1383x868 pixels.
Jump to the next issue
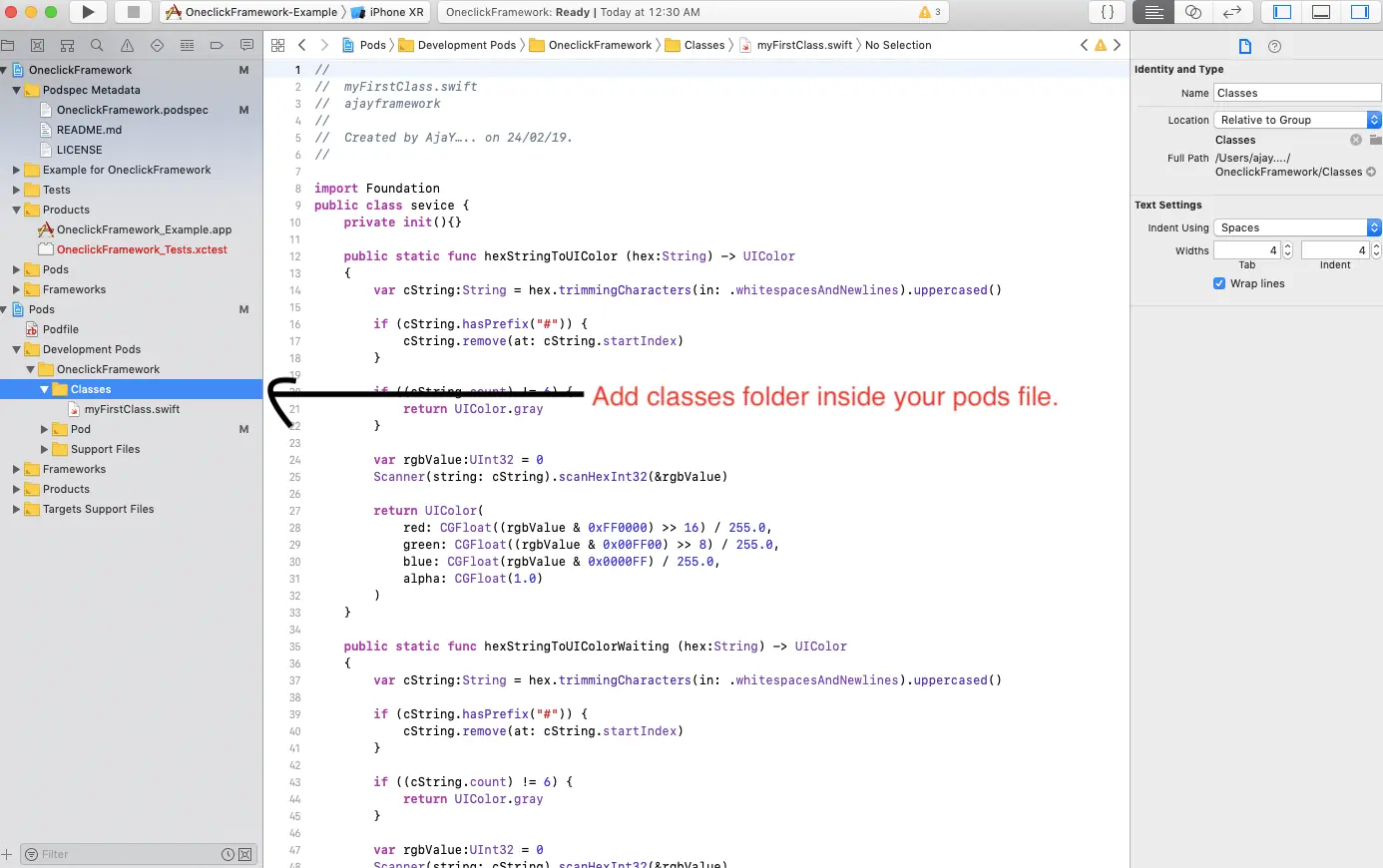tap(1117, 45)
